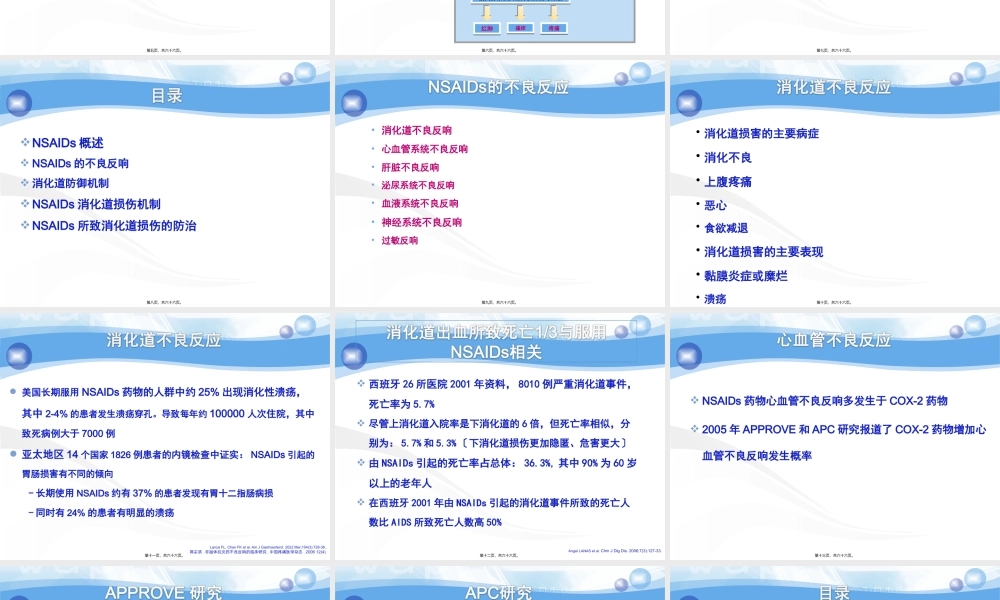
Task: Click NSAIDs 所致消化道损伤的防治 contents entry
Action: coord(113,225)
